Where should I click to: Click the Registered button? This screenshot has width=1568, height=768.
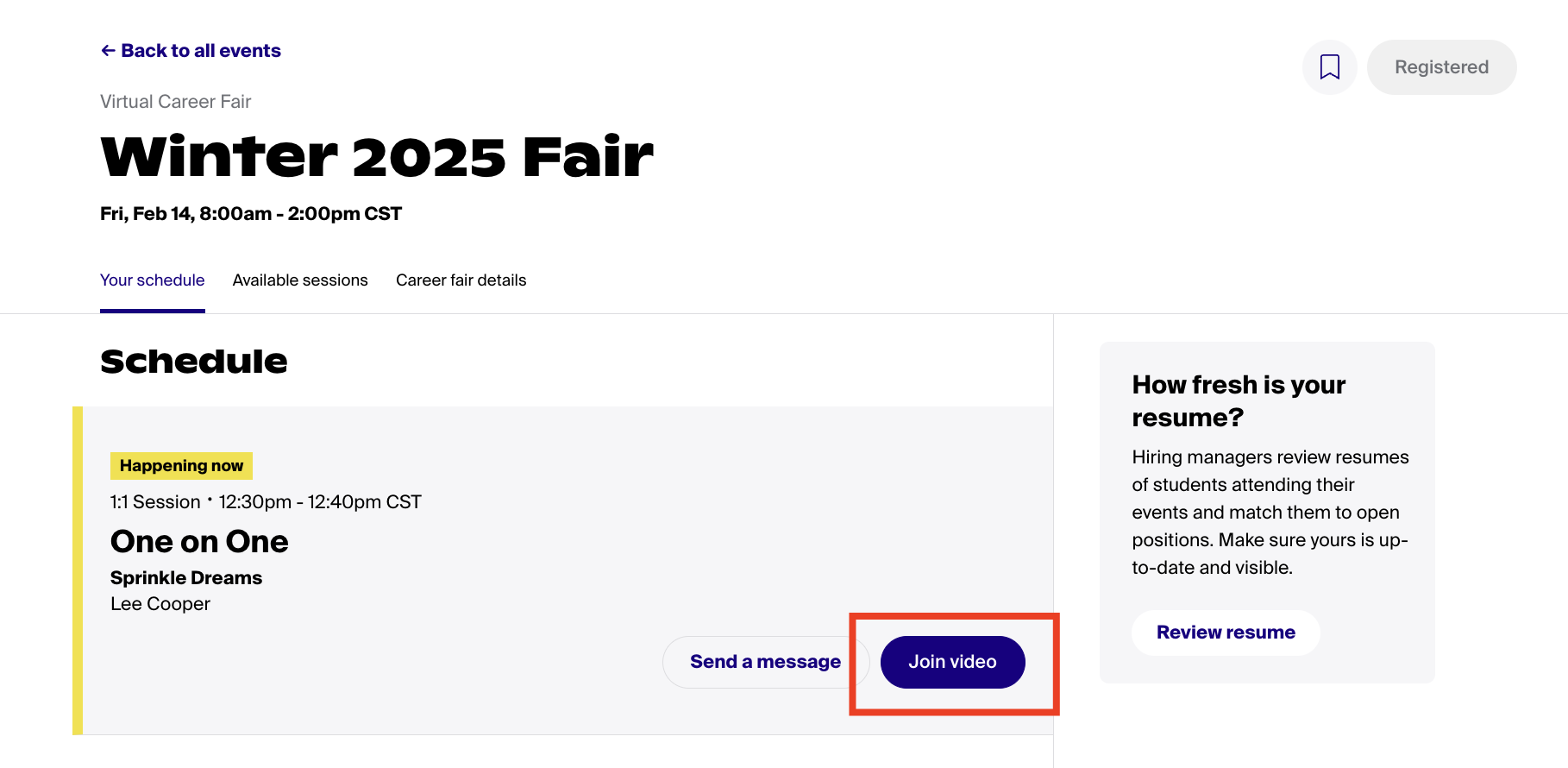1441,67
